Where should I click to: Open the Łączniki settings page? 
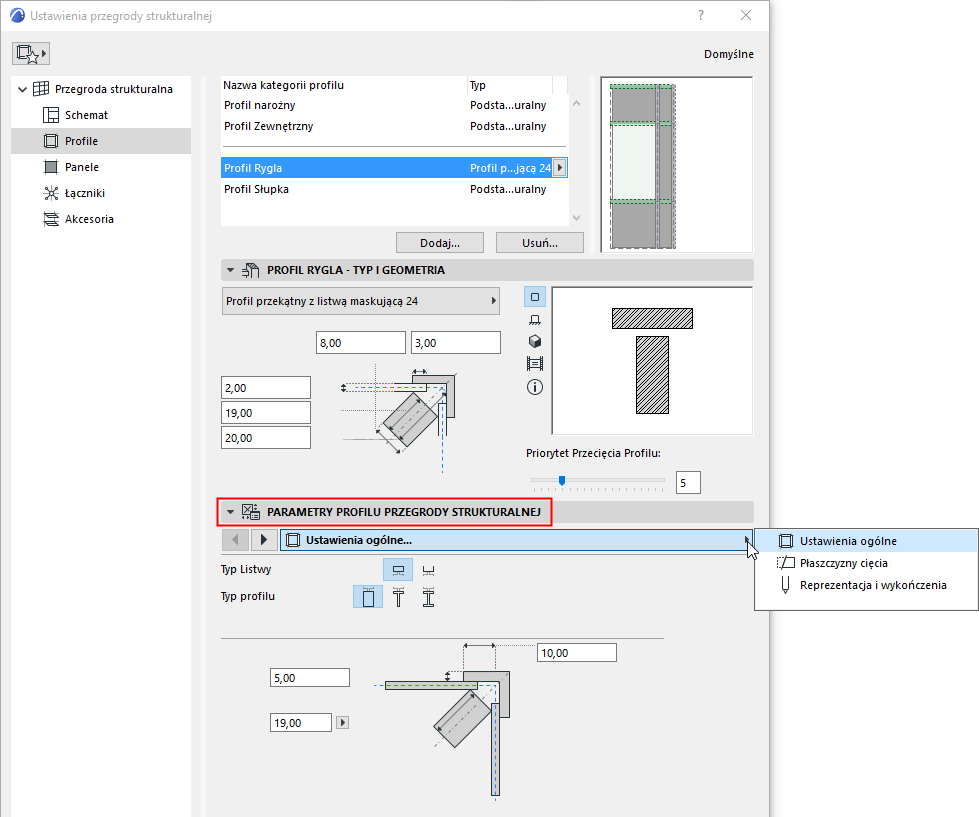click(85, 193)
